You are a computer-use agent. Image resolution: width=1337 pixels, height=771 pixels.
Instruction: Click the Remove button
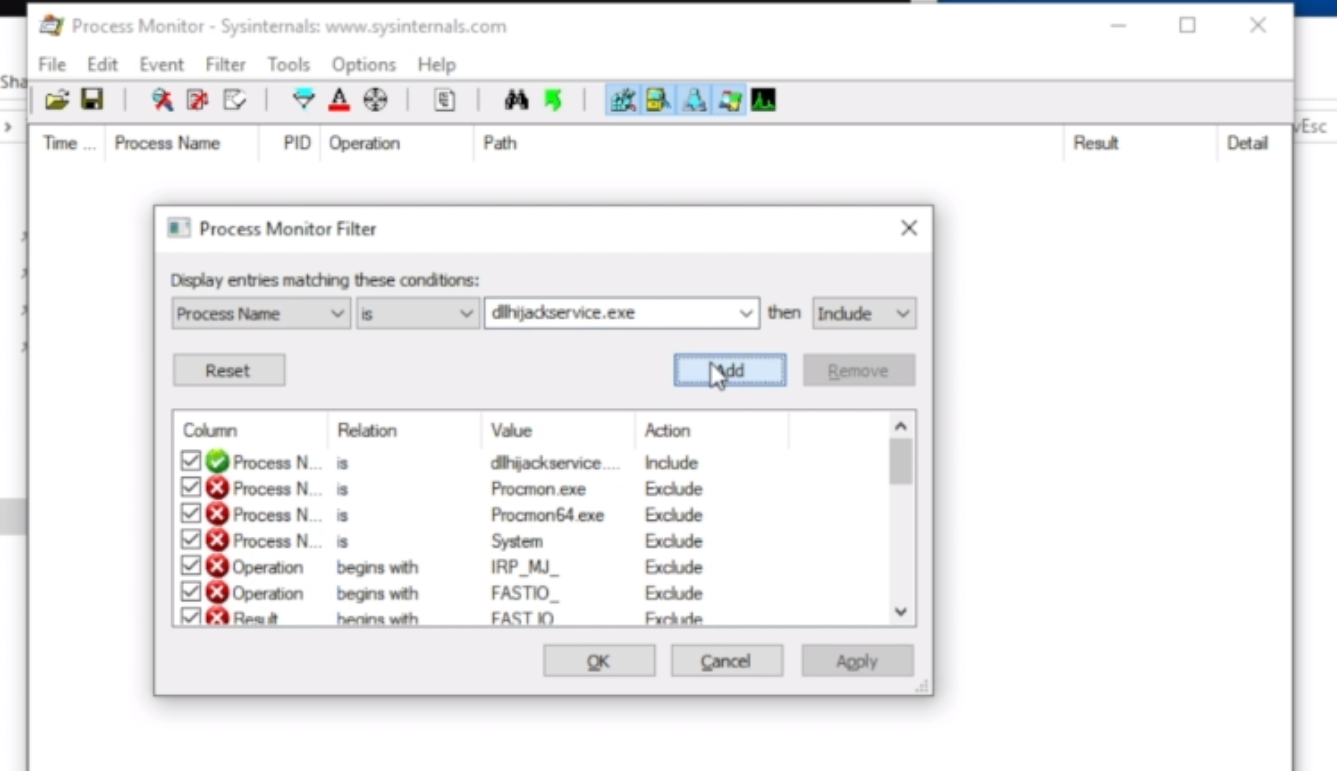(859, 370)
